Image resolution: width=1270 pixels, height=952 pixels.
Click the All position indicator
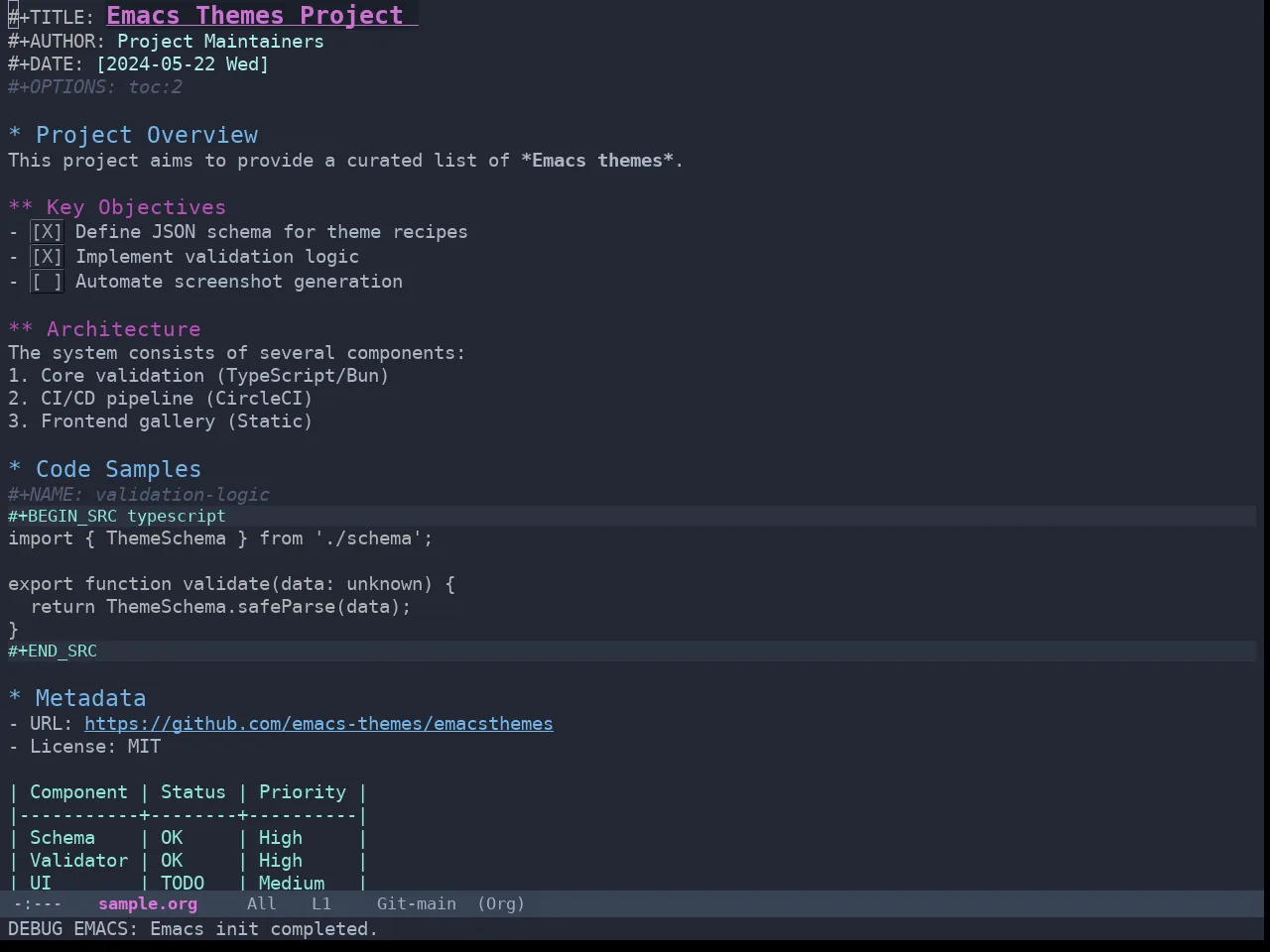click(262, 903)
